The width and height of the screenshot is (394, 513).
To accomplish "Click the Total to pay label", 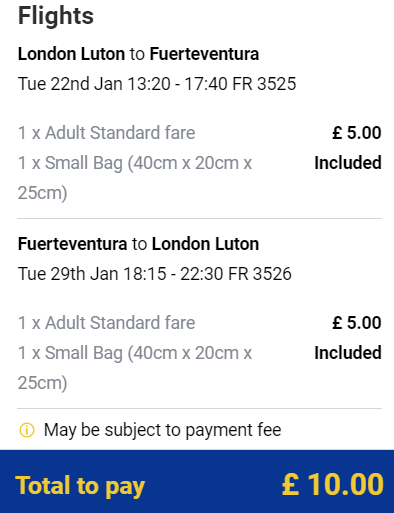I will [x=80, y=486].
